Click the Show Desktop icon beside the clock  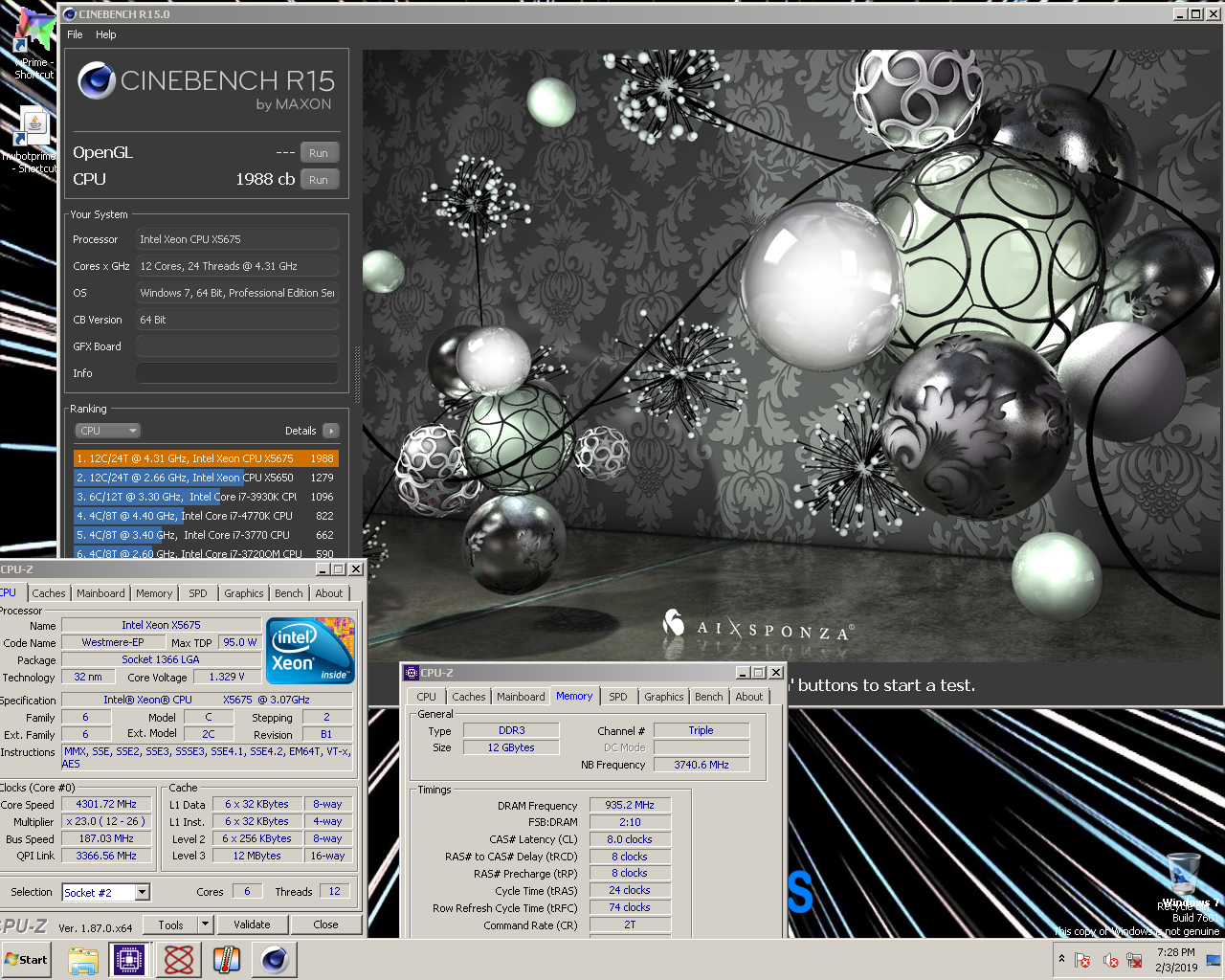(x=1214, y=959)
